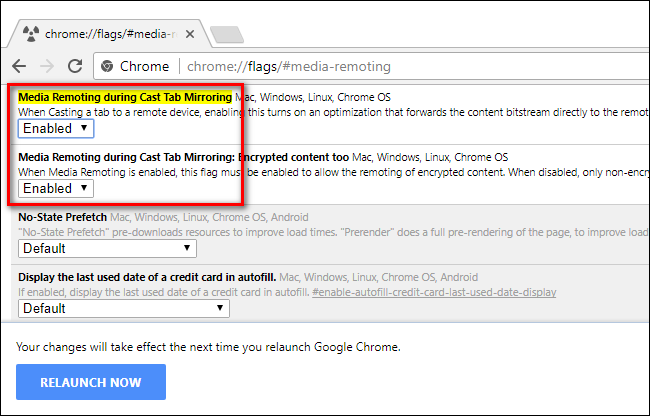The image size is (650, 416).
Task: Click the browser back arrow
Action: [21, 67]
